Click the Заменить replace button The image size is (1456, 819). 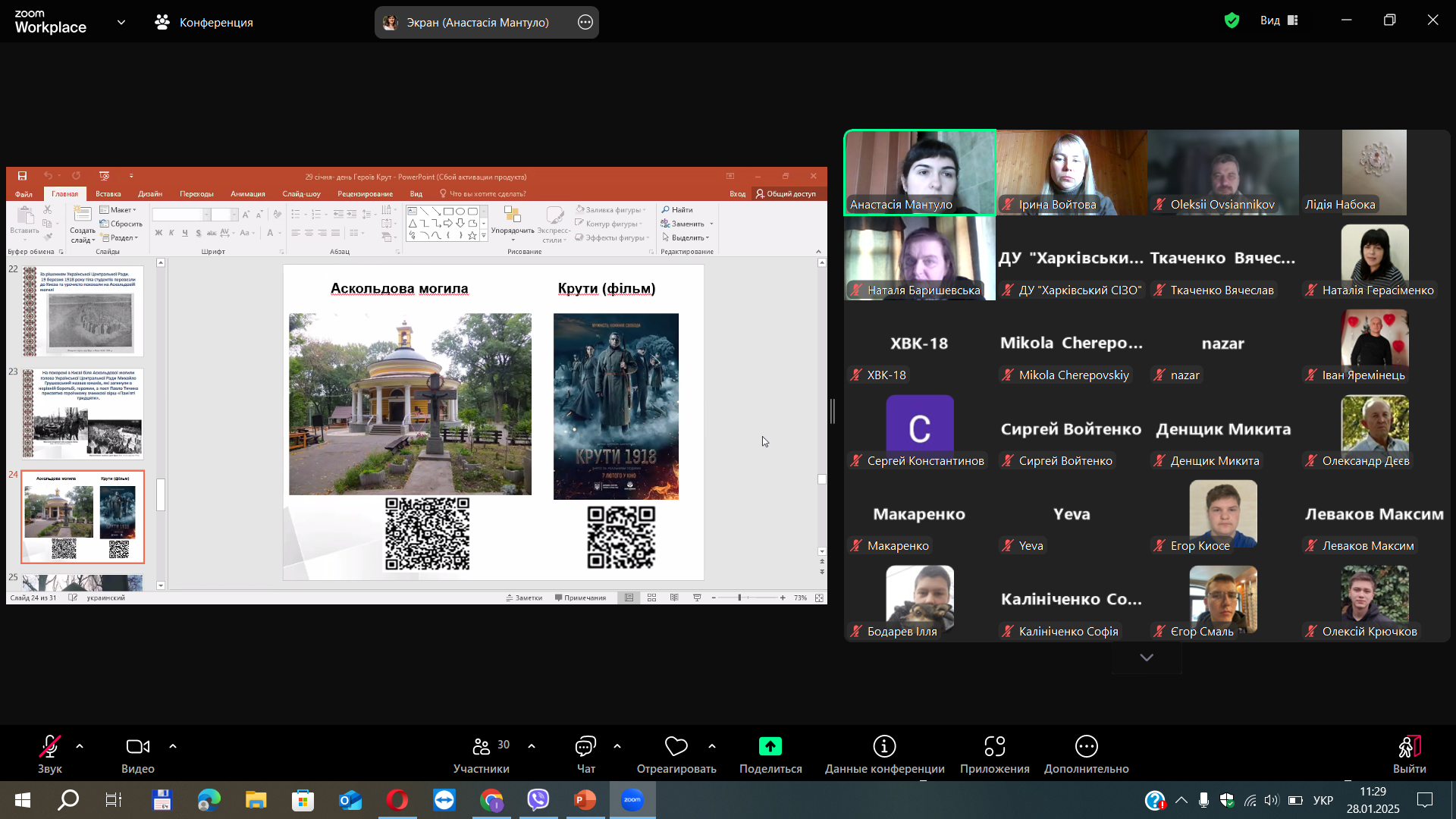[686, 224]
